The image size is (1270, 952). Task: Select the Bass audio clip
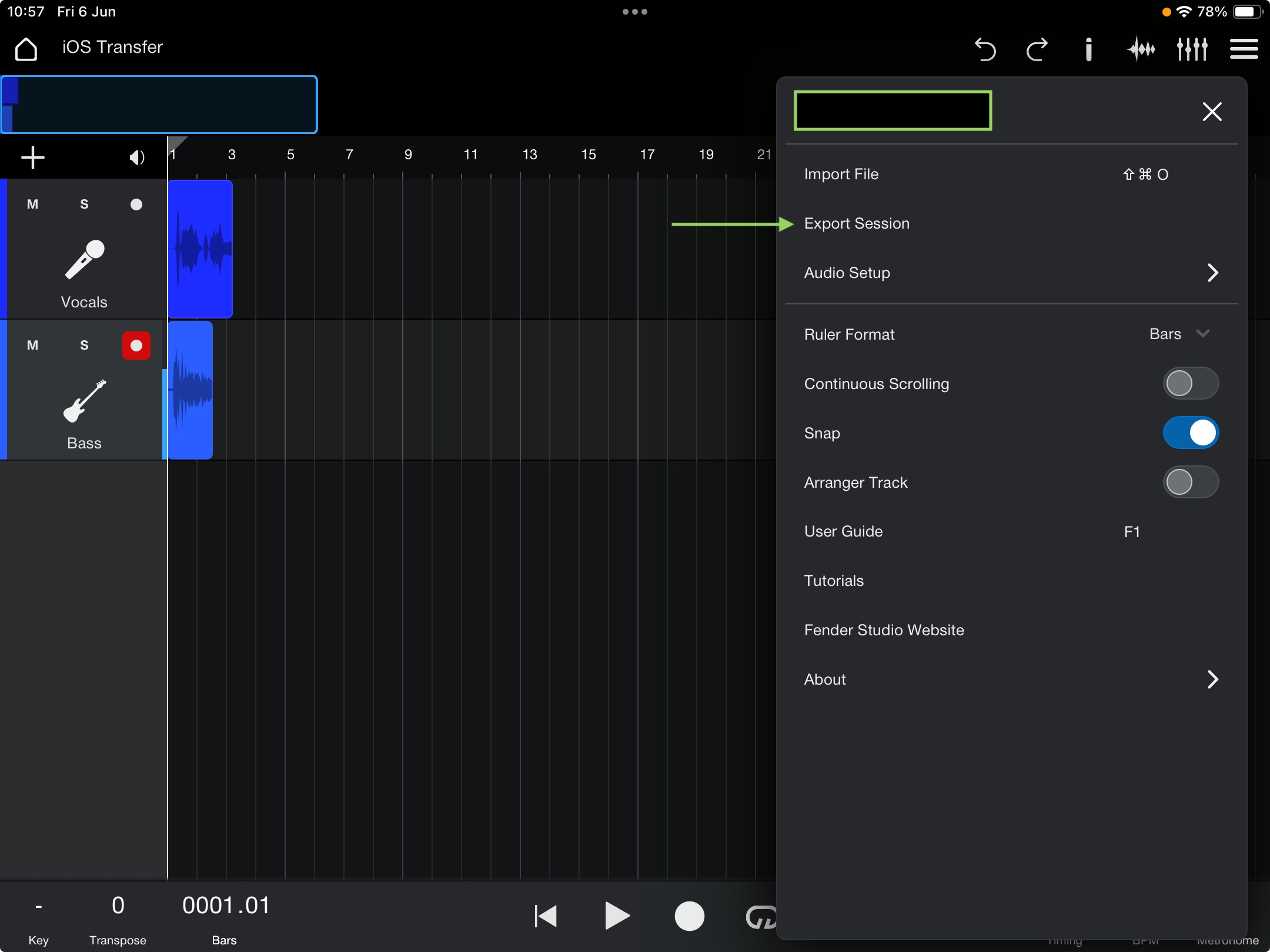coord(190,390)
